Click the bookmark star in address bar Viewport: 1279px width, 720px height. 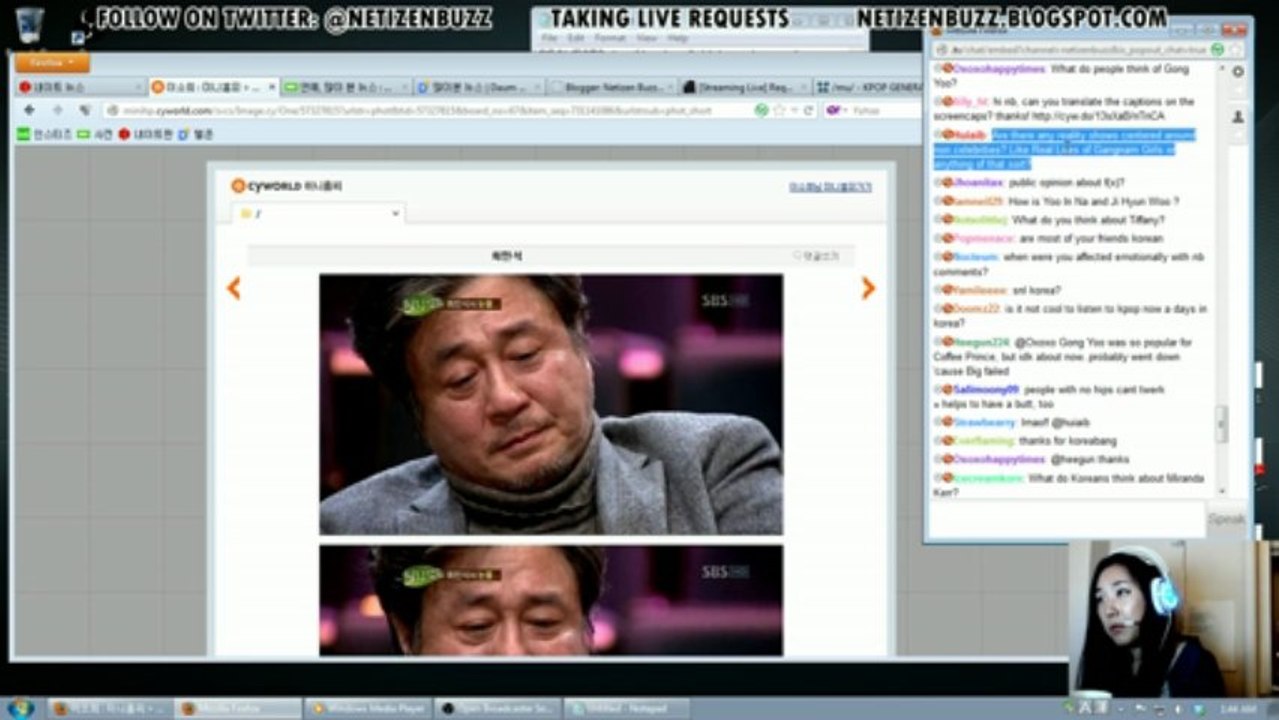pos(779,110)
